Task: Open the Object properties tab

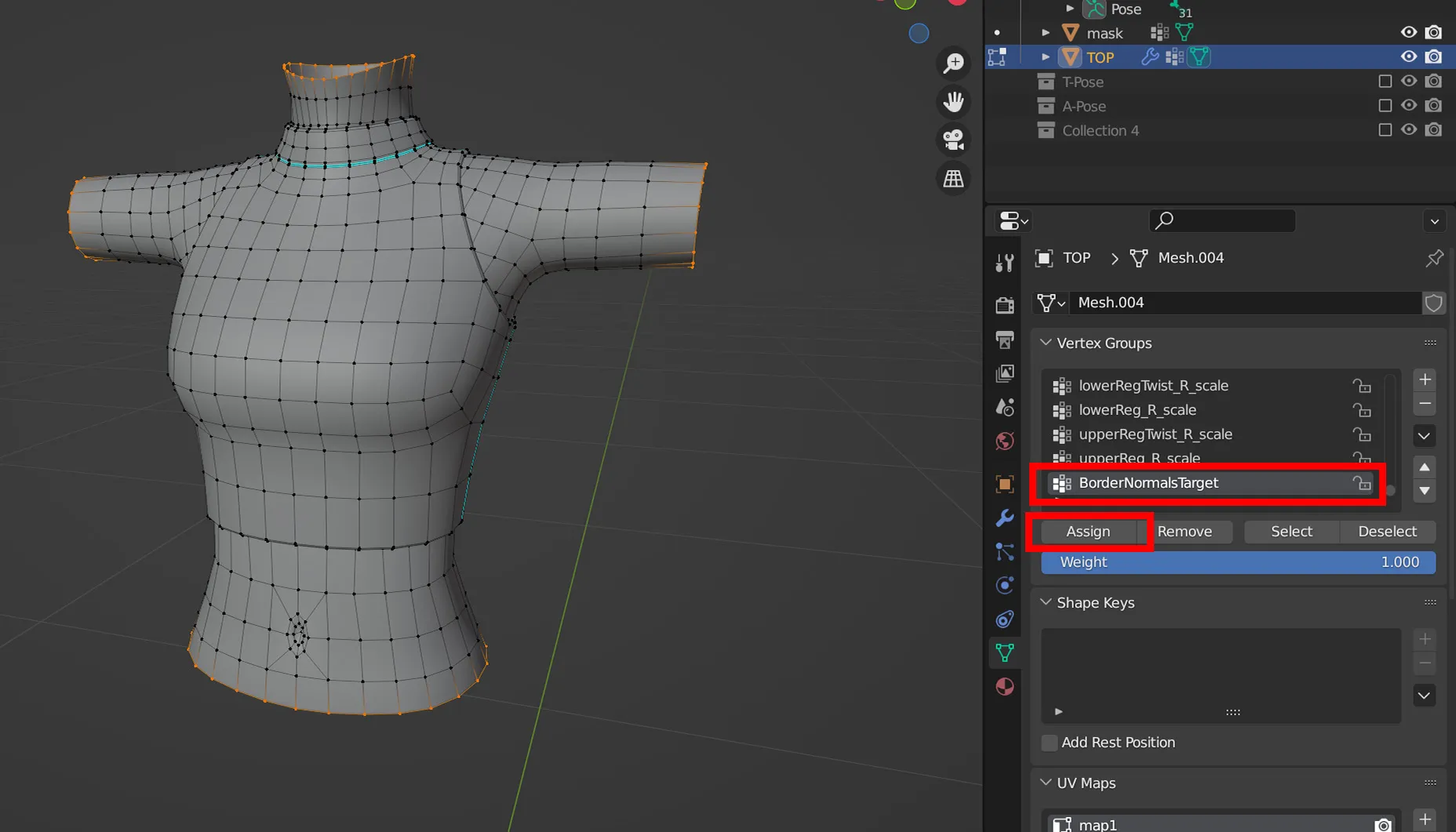Action: (x=1004, y=484)
